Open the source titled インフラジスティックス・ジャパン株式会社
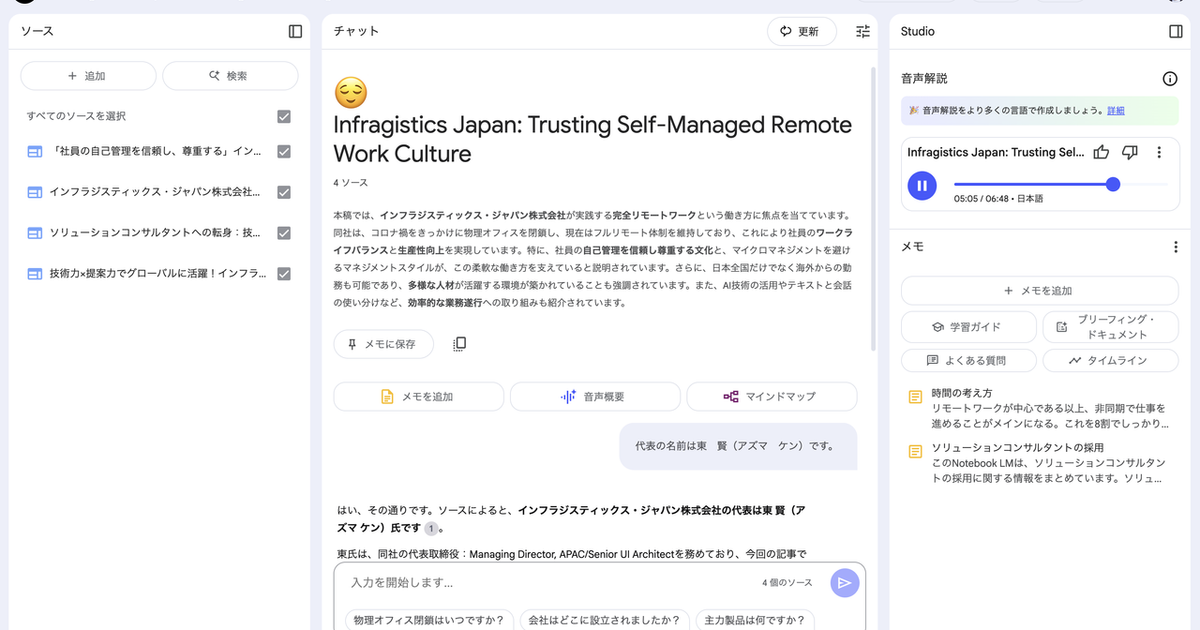 click(x=155, y=192)
